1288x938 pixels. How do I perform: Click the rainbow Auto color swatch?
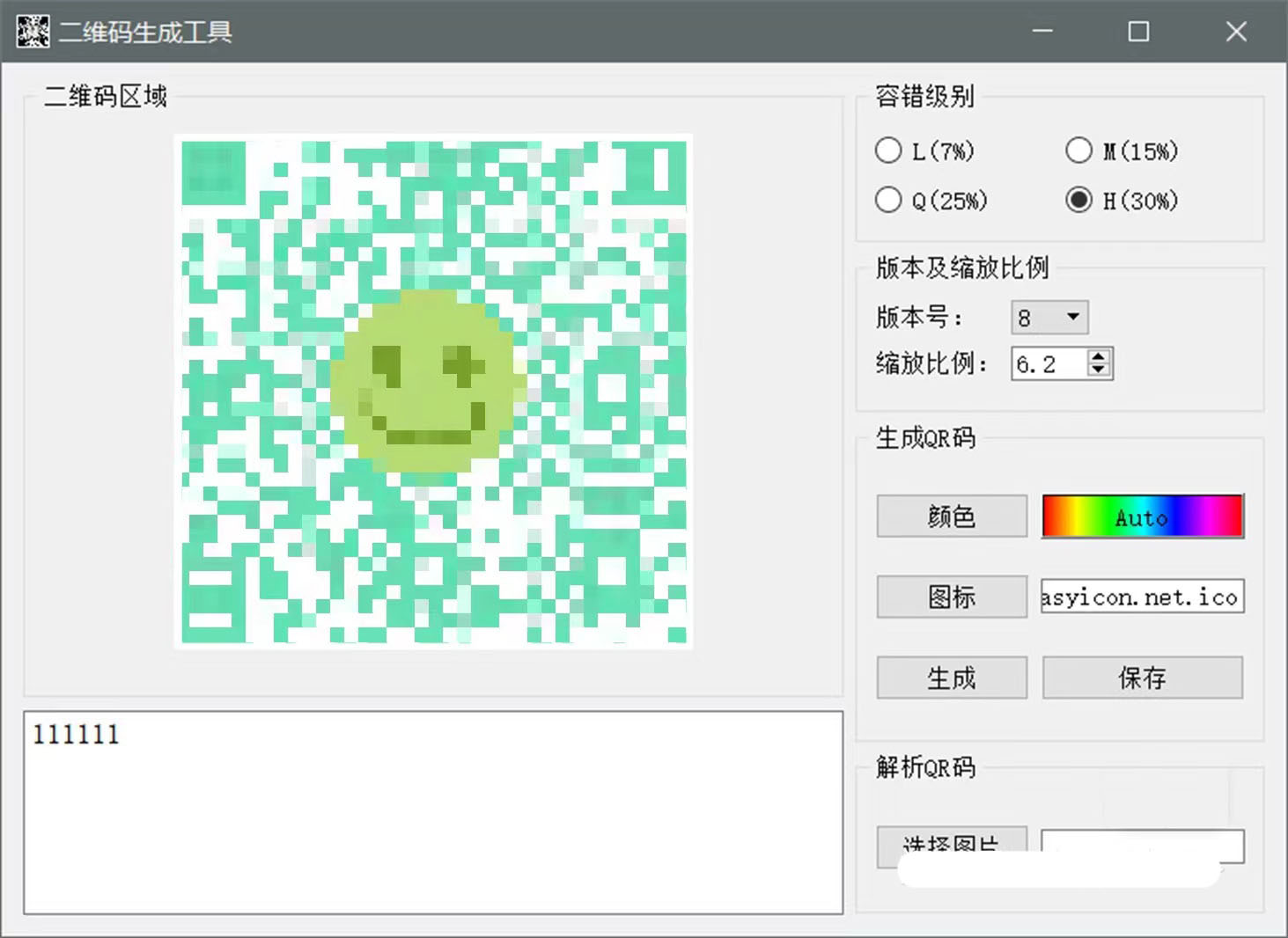(1143, 517)
